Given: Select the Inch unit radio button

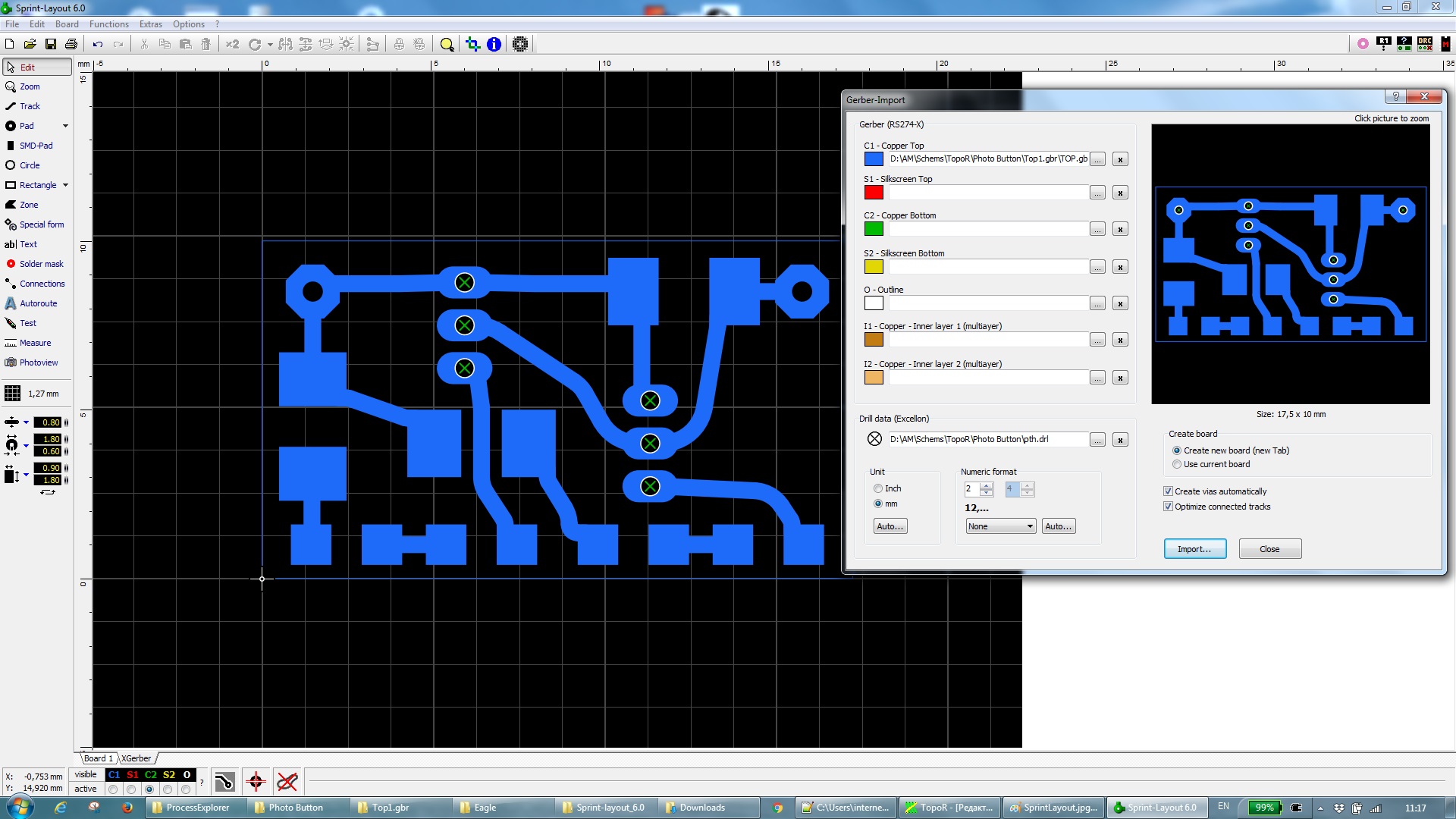Looking at the screenshot, I should click(x=878, y=488).
